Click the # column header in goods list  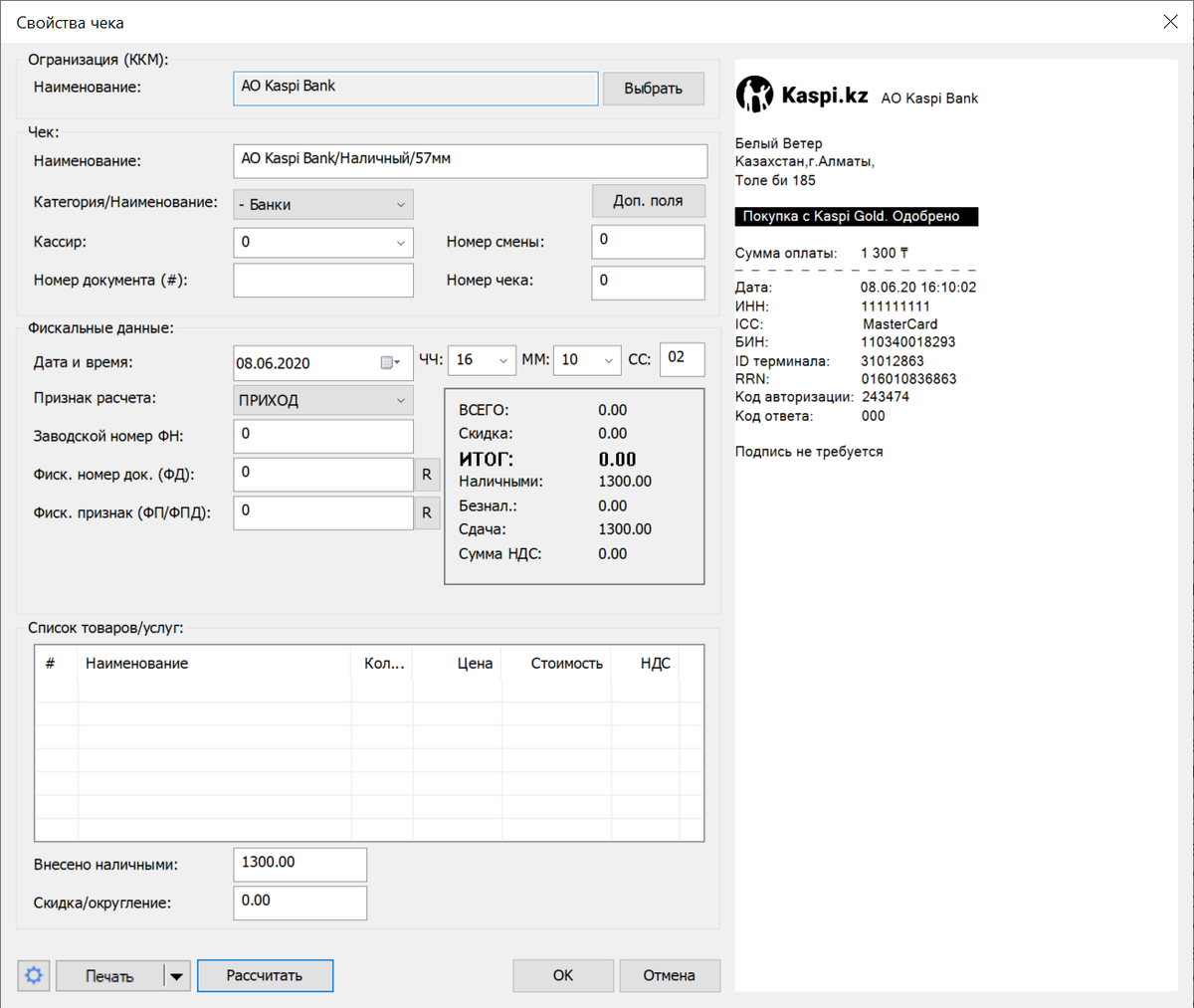[56, 664]
